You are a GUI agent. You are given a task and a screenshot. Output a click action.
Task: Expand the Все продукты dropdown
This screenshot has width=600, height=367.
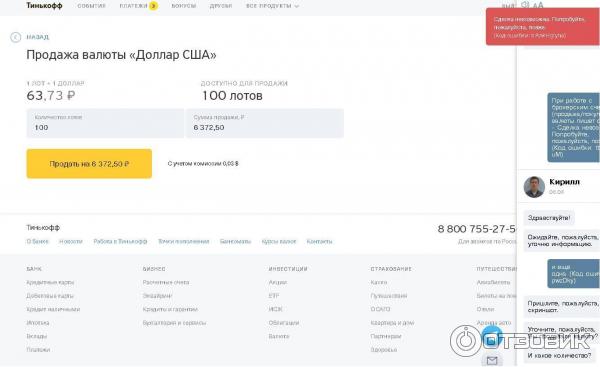point(272,6)
